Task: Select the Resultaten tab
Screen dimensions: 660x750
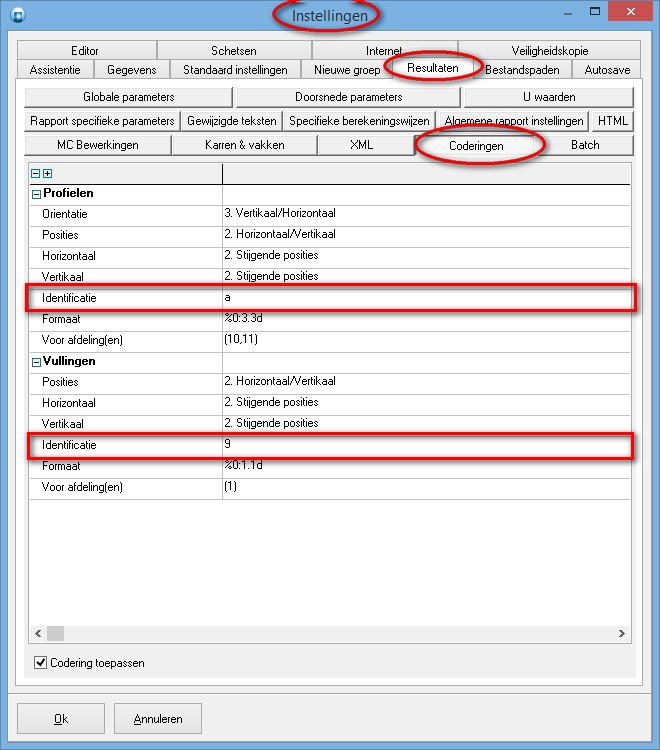Action: click(x=433, y=68)
